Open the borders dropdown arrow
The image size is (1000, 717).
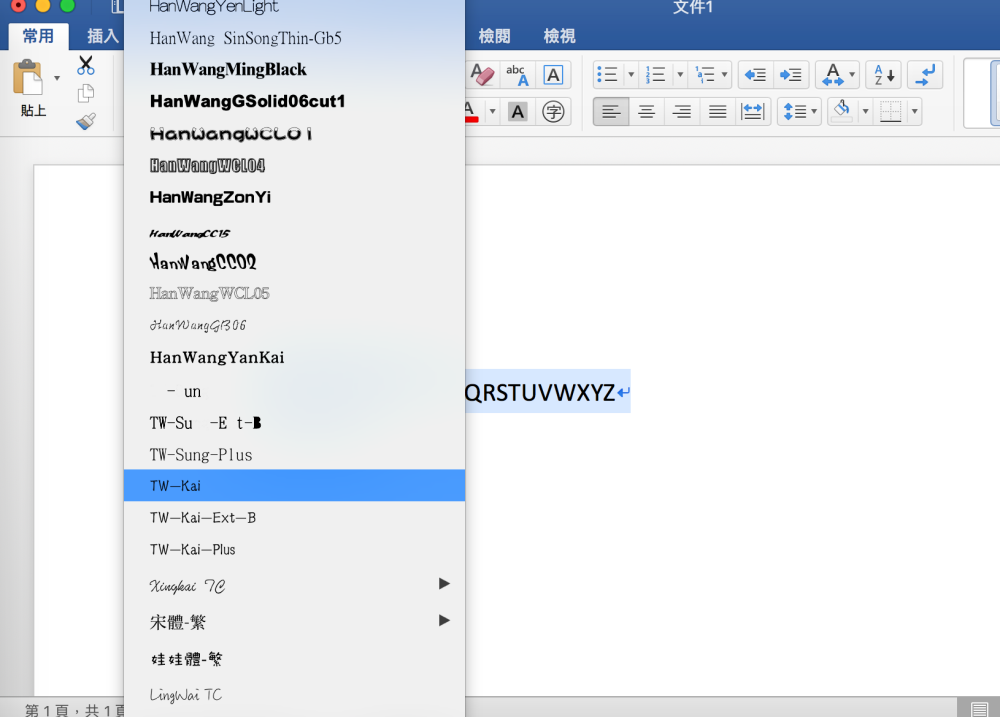point(915,112)
